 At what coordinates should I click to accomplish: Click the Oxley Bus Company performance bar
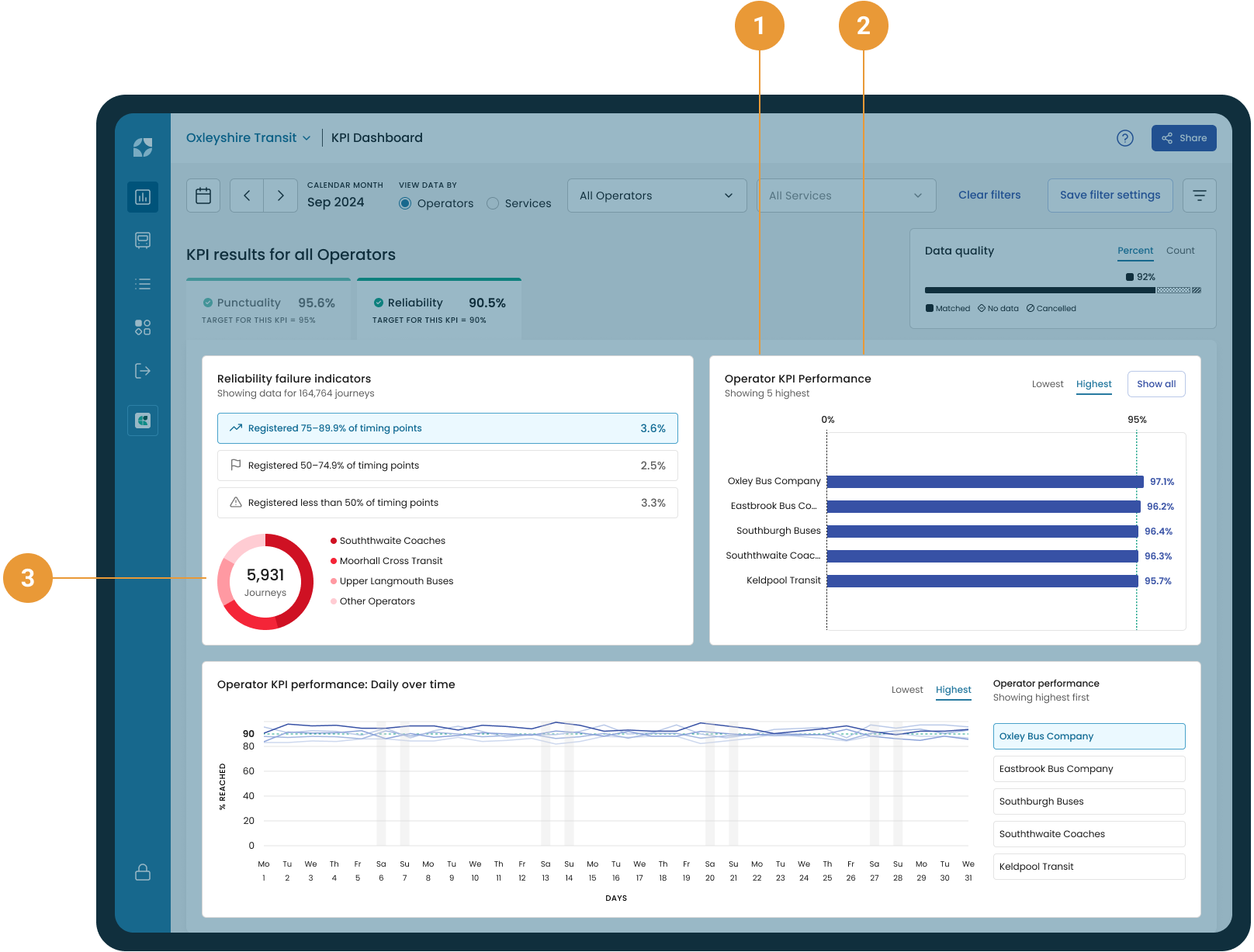point(984,482)
